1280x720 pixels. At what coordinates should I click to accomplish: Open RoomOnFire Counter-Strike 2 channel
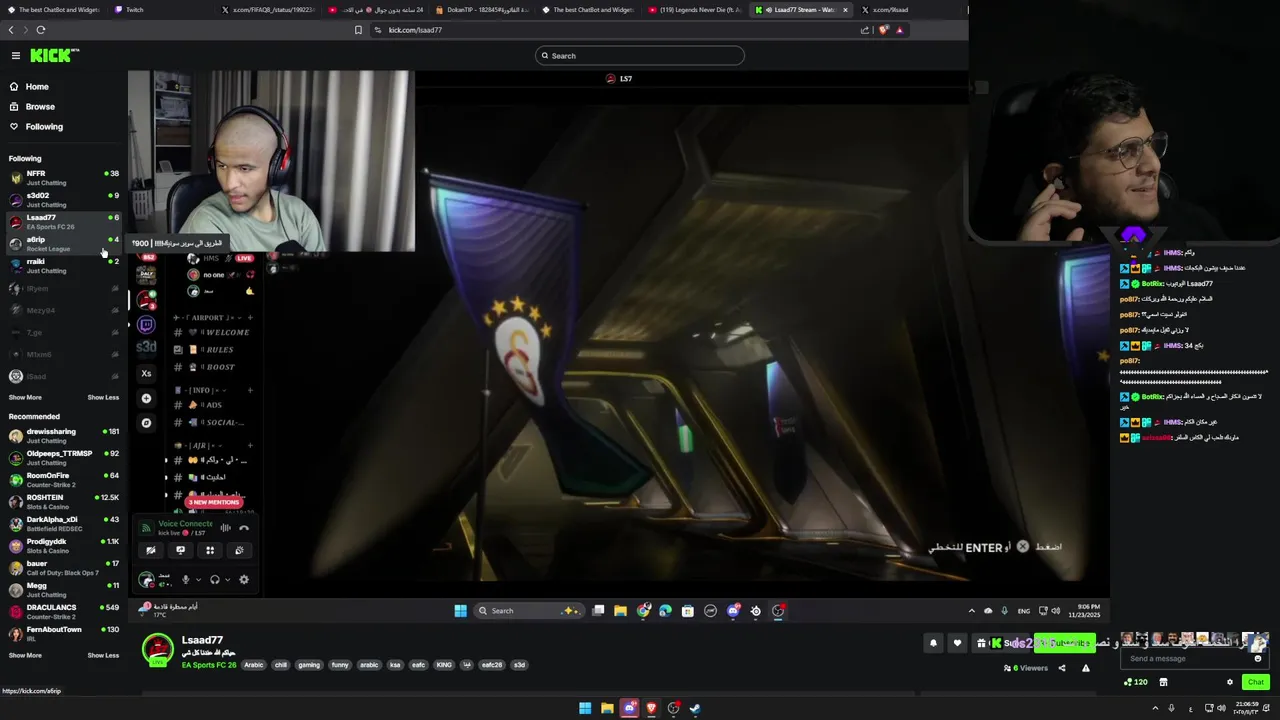point(63,480)
